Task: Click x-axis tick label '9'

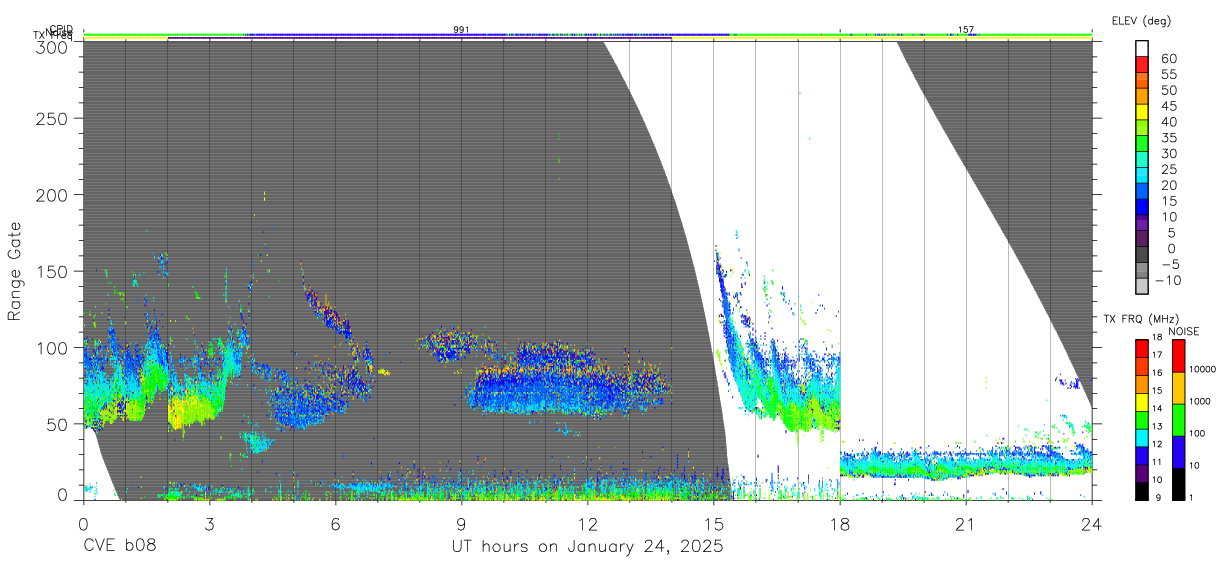Action: (461, 523)
